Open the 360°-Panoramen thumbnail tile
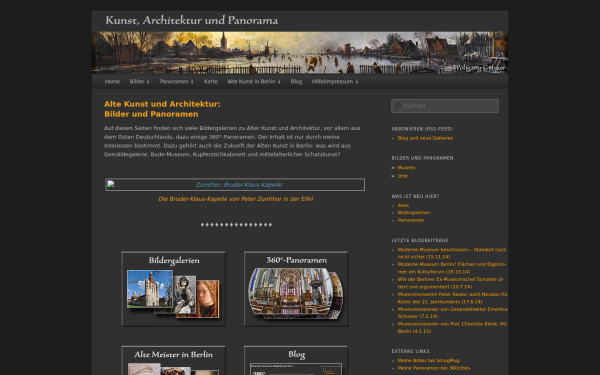600x375 pixels. [296, 289]
